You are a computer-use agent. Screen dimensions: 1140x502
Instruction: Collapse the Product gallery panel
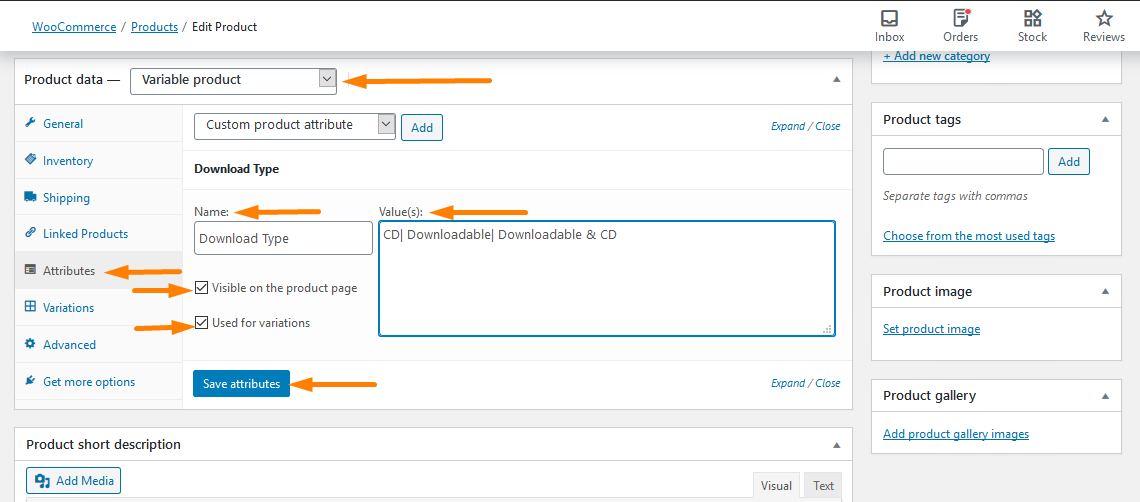click(x=1105, y=396)
